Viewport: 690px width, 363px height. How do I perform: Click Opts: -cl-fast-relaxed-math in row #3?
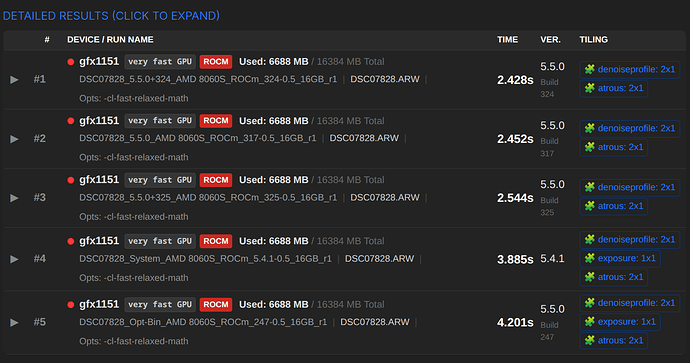click(134, 217)
